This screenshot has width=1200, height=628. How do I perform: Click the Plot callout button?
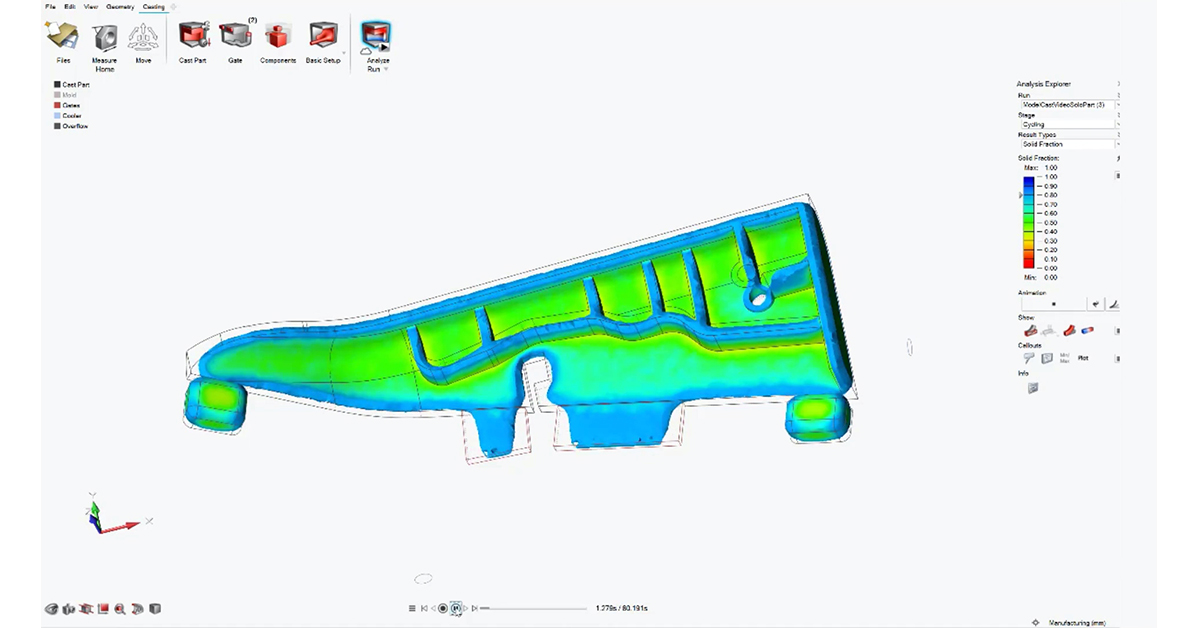pos(1083,357)
